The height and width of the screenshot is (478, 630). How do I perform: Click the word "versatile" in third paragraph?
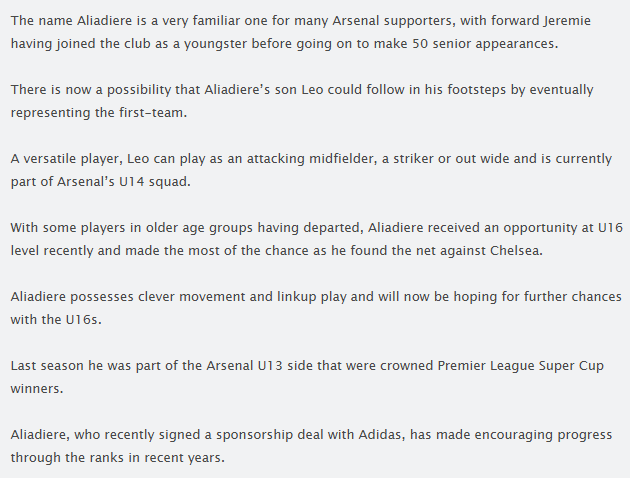[x=55, y=159]
